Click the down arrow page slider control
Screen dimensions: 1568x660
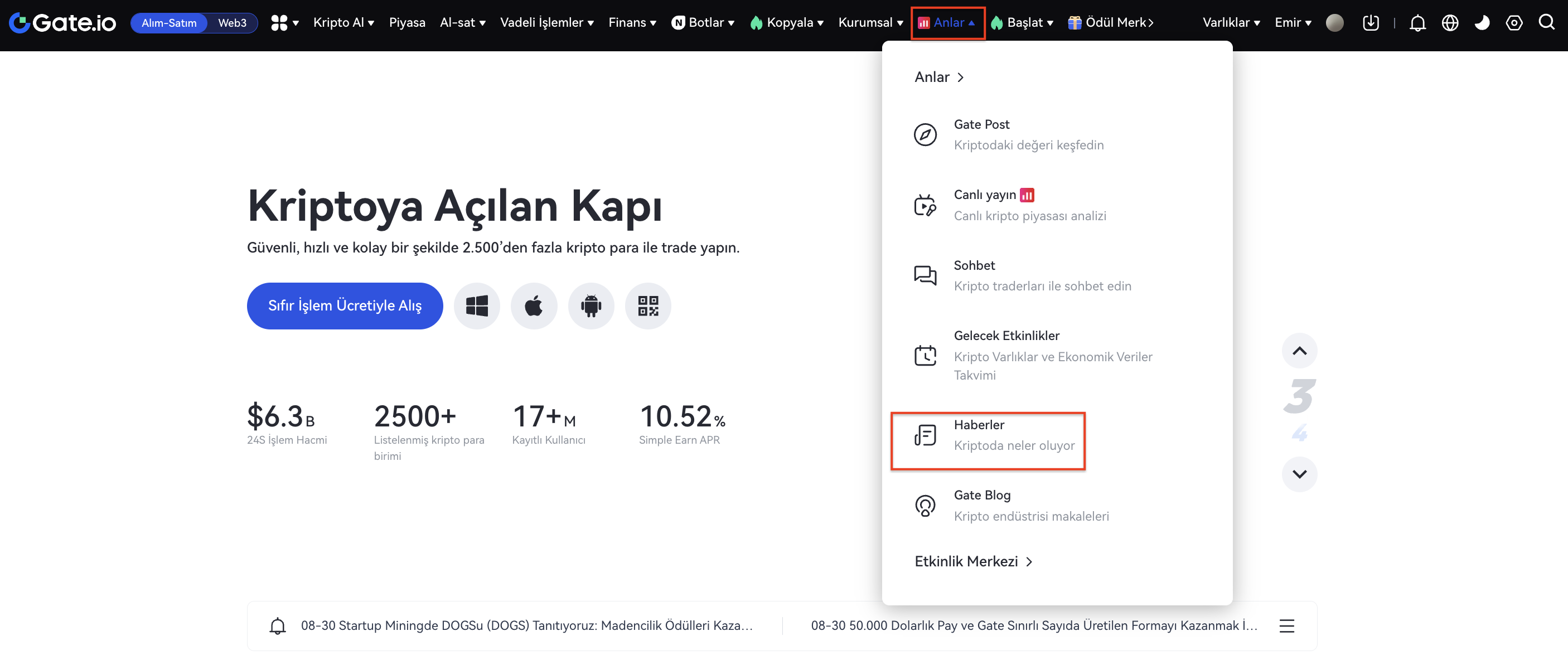[x=1299, y=474]
